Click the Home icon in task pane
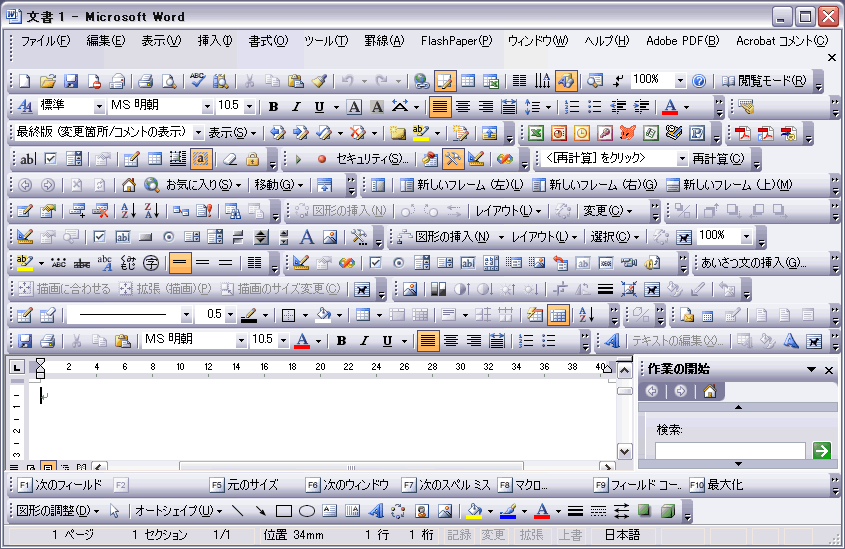Screen dimensions: 845x549 coord(710,391)
